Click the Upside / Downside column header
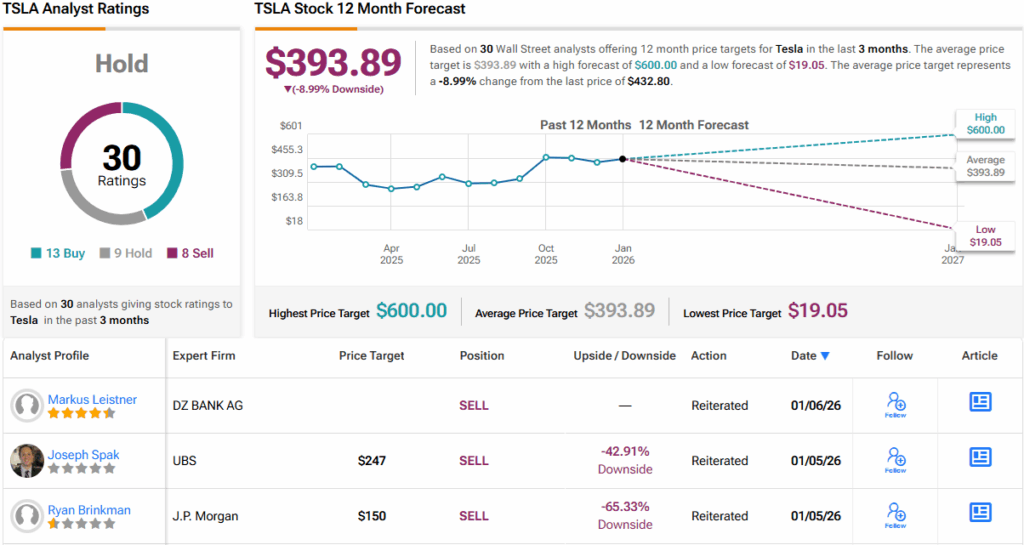 (x=624, y=356)
